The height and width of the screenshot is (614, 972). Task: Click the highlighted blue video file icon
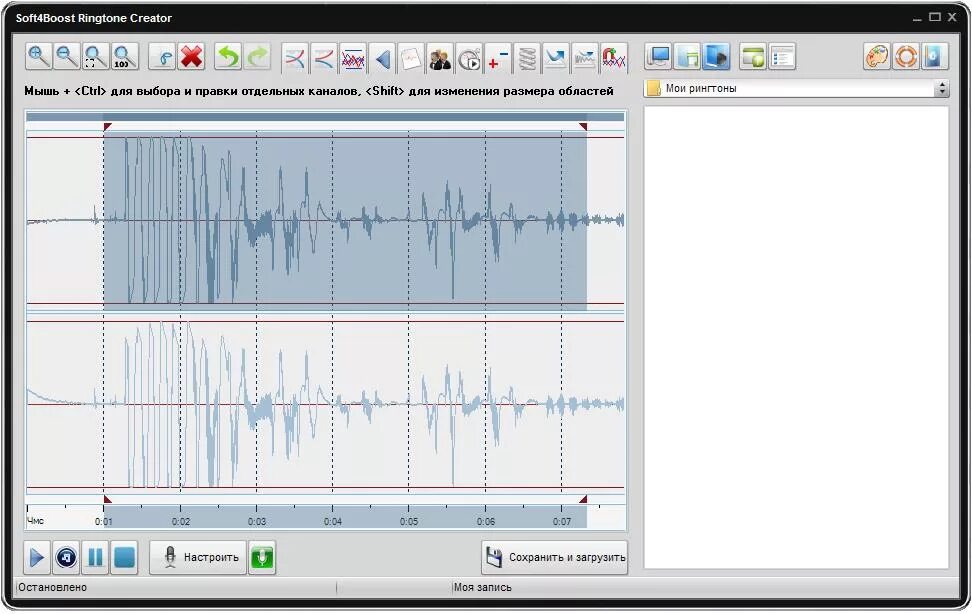717,56
